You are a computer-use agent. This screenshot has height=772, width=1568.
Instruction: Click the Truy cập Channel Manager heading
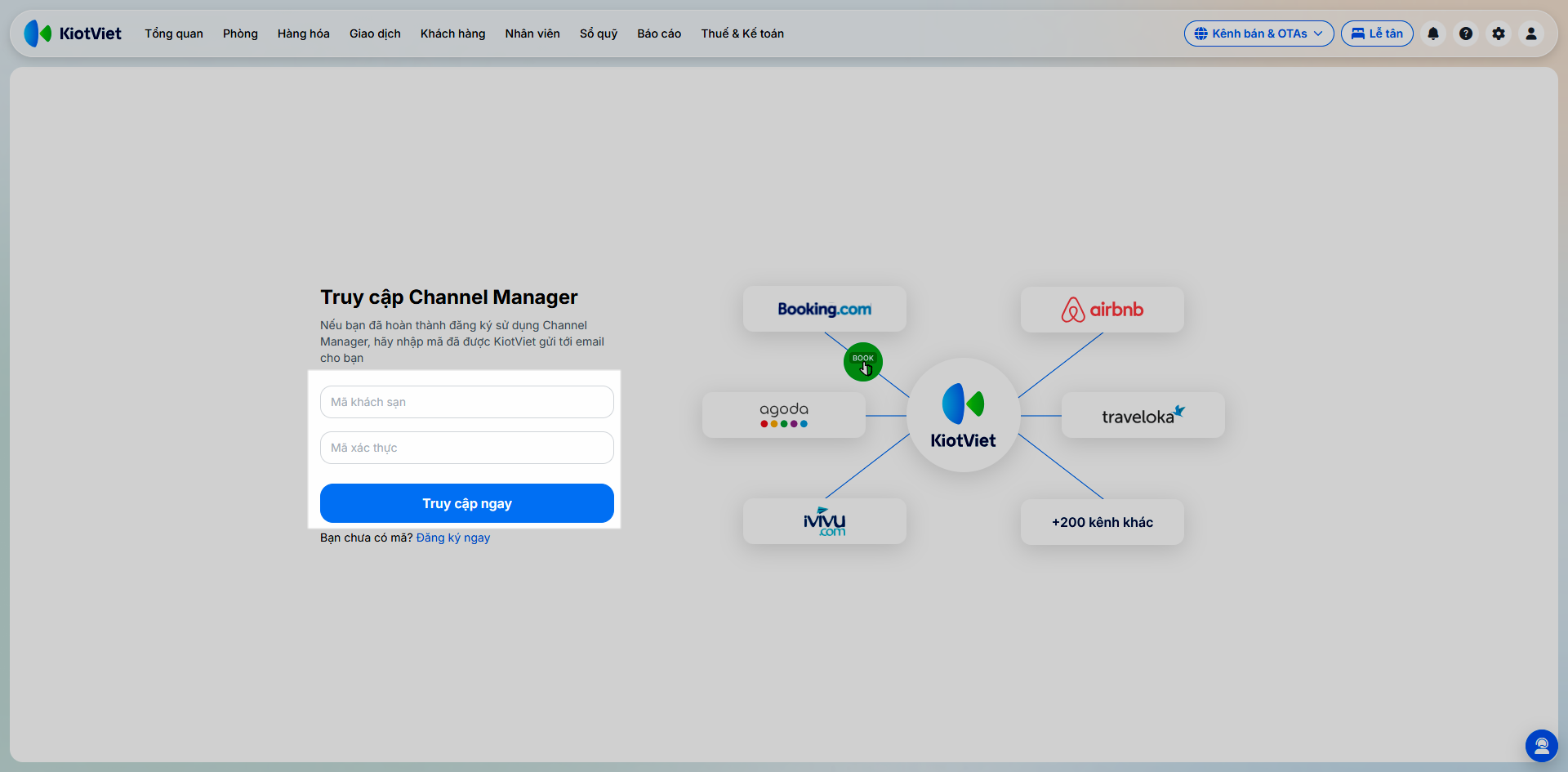point(449,297)
